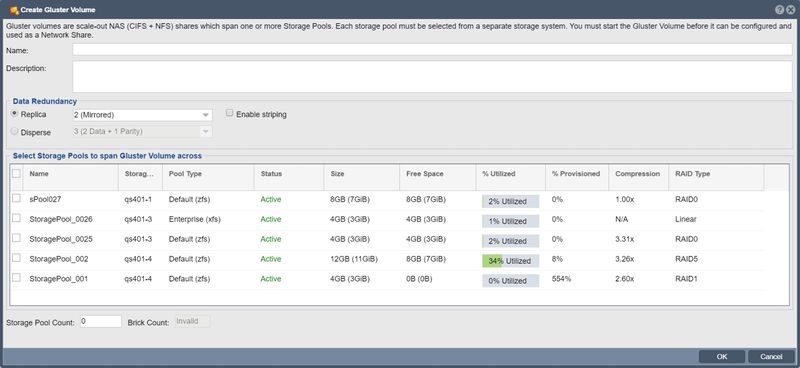Image resolution: width=800 pixels, height=368 pixels.
Task: Select the StoragePool_0026 name cell
Action: (61, 219)
